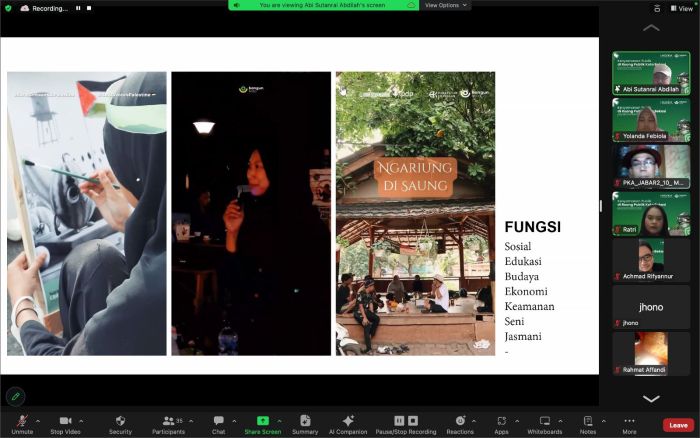Viewport: 700px width, 438px height.
Task: Open the More menu
Action: 629,422
